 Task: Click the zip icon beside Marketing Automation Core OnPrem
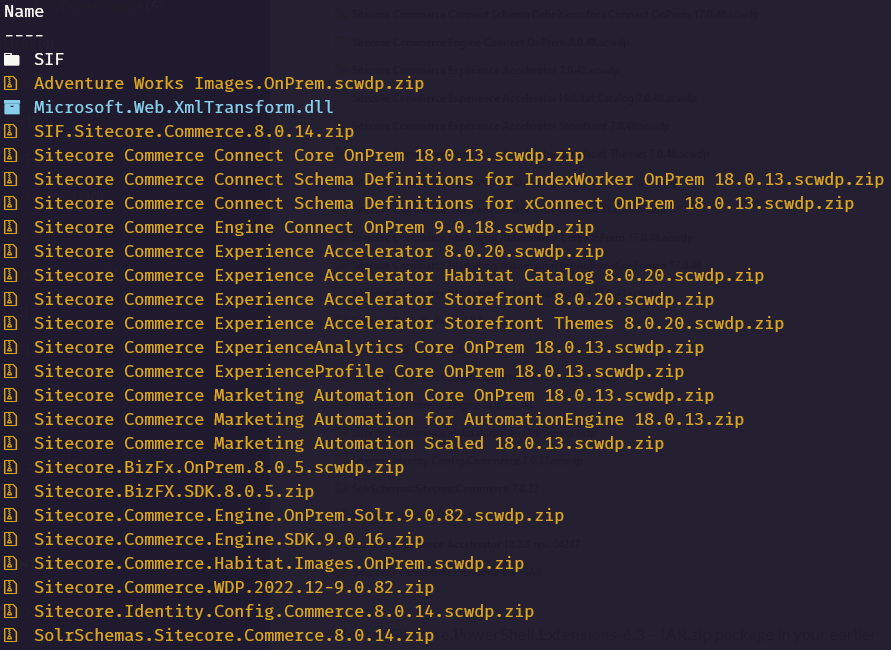[10, 395]
